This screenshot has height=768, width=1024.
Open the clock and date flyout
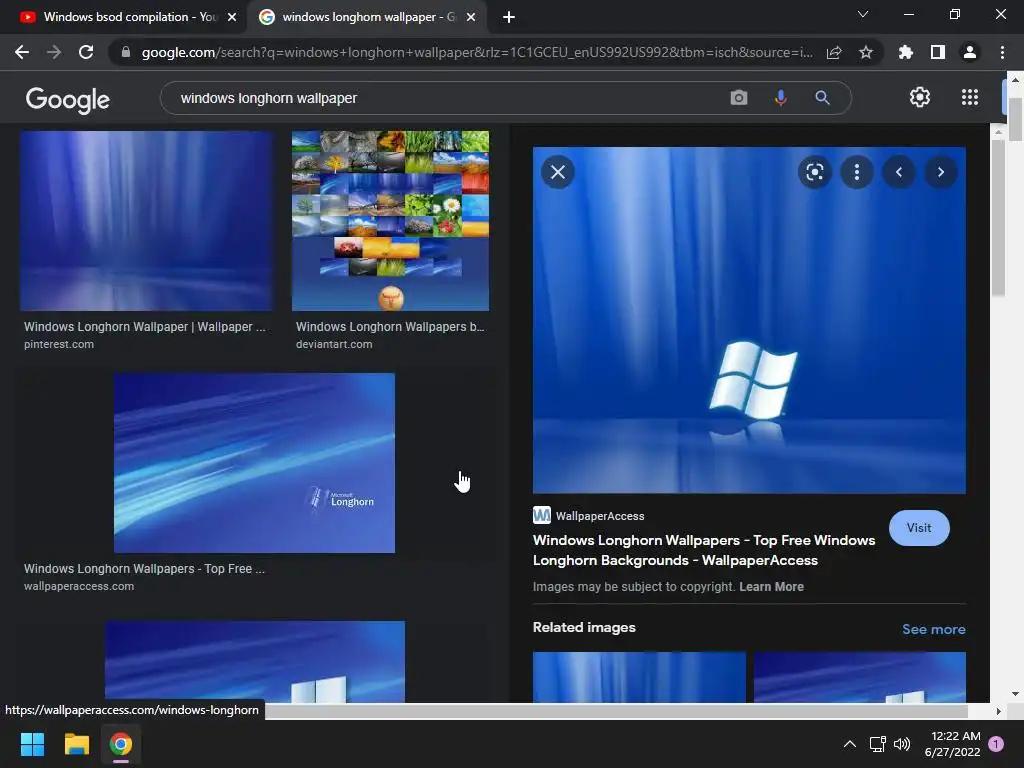click(x=952, y=744)
